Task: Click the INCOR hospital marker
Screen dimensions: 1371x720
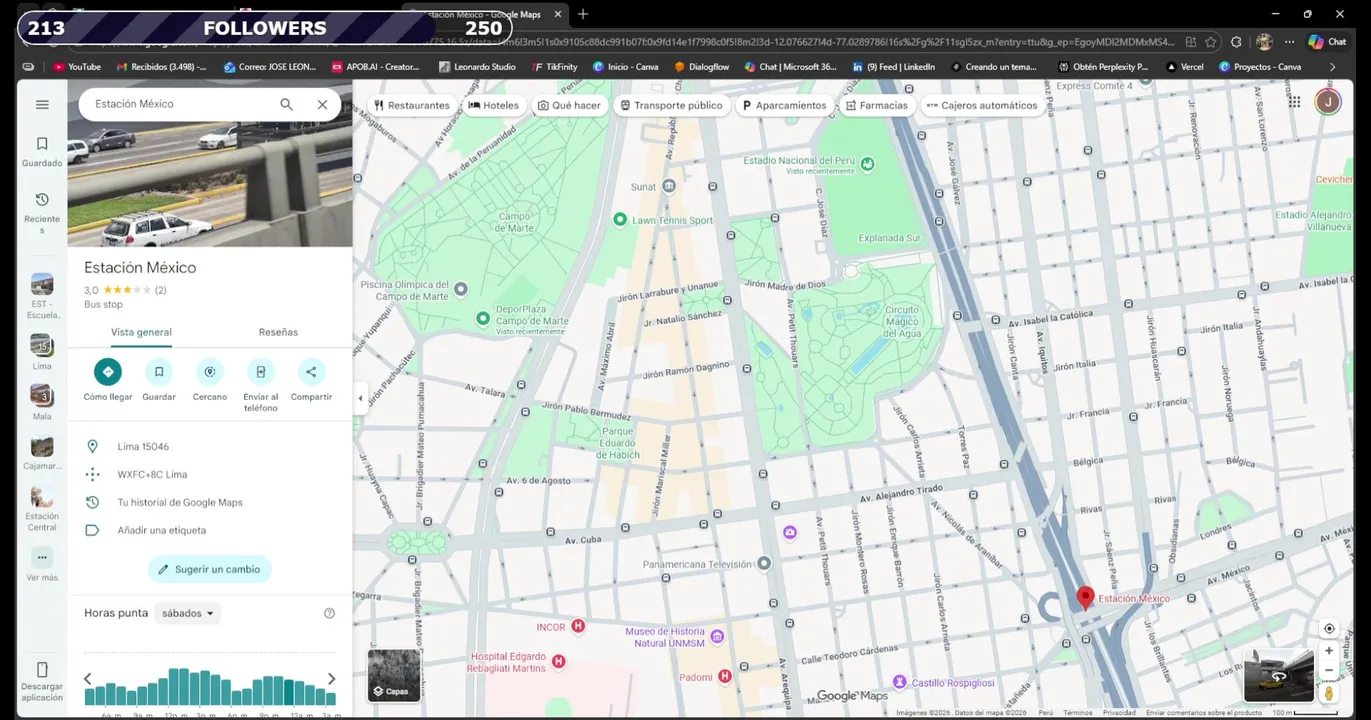Action: coord(577,627)
